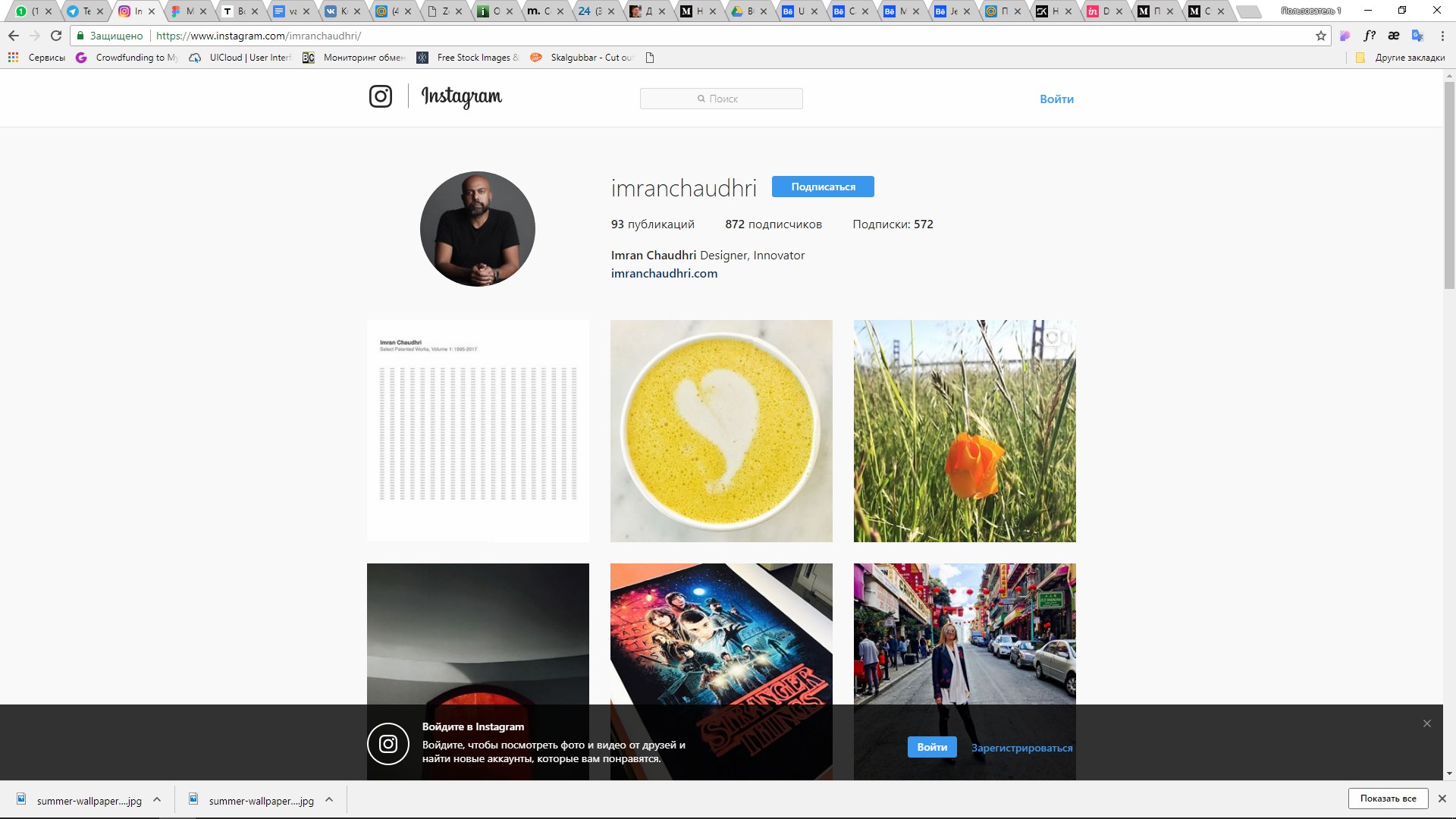The width and height of the screenshot is (1456, 819).
Task: Open Skalgubbar Cut out bookmark
Action: (x=582, y=58)
